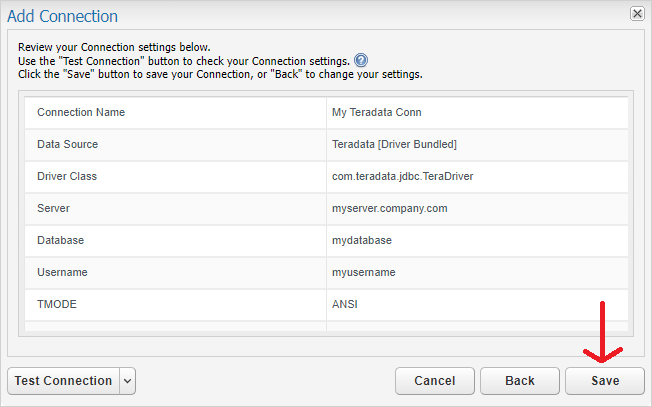Open the Test Connection dropdown arrow

[128, 381]
